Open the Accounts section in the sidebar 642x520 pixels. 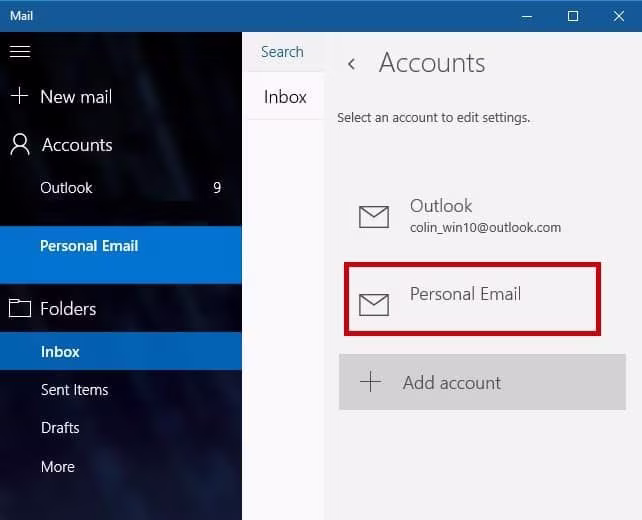[x=77, y=145]
